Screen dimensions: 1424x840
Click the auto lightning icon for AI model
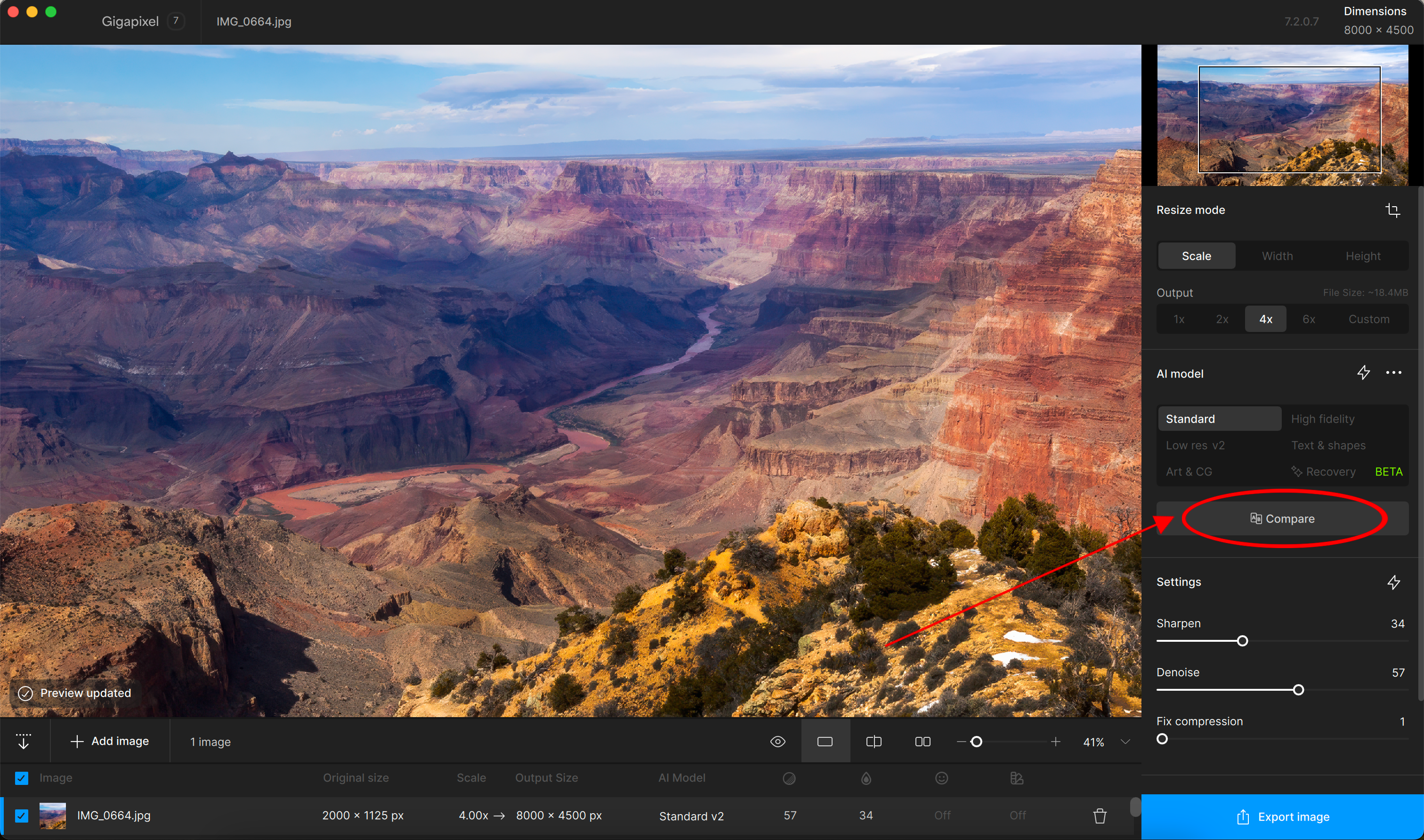point(1363,372)
